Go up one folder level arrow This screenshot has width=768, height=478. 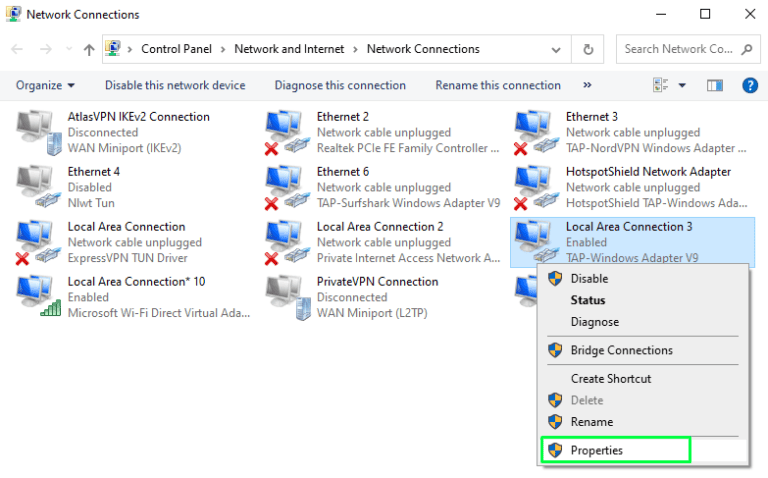coord(89,49)
